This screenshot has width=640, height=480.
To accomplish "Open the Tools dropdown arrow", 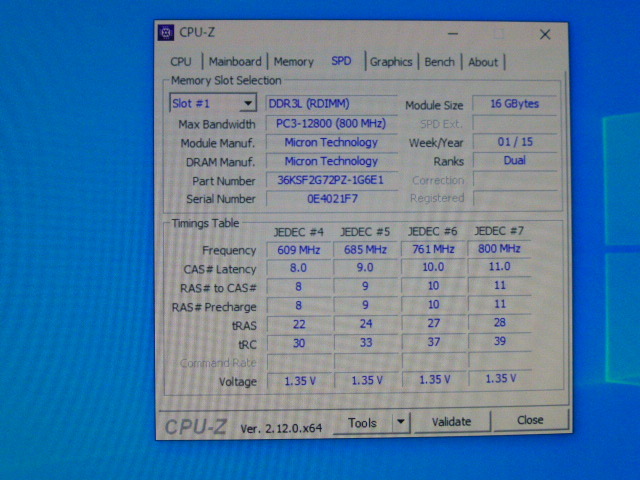I will tap(401, 422).
